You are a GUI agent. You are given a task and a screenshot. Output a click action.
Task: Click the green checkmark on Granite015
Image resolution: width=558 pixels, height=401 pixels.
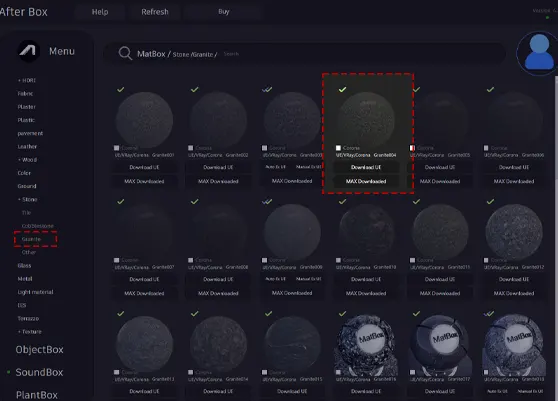coord(269,313)
